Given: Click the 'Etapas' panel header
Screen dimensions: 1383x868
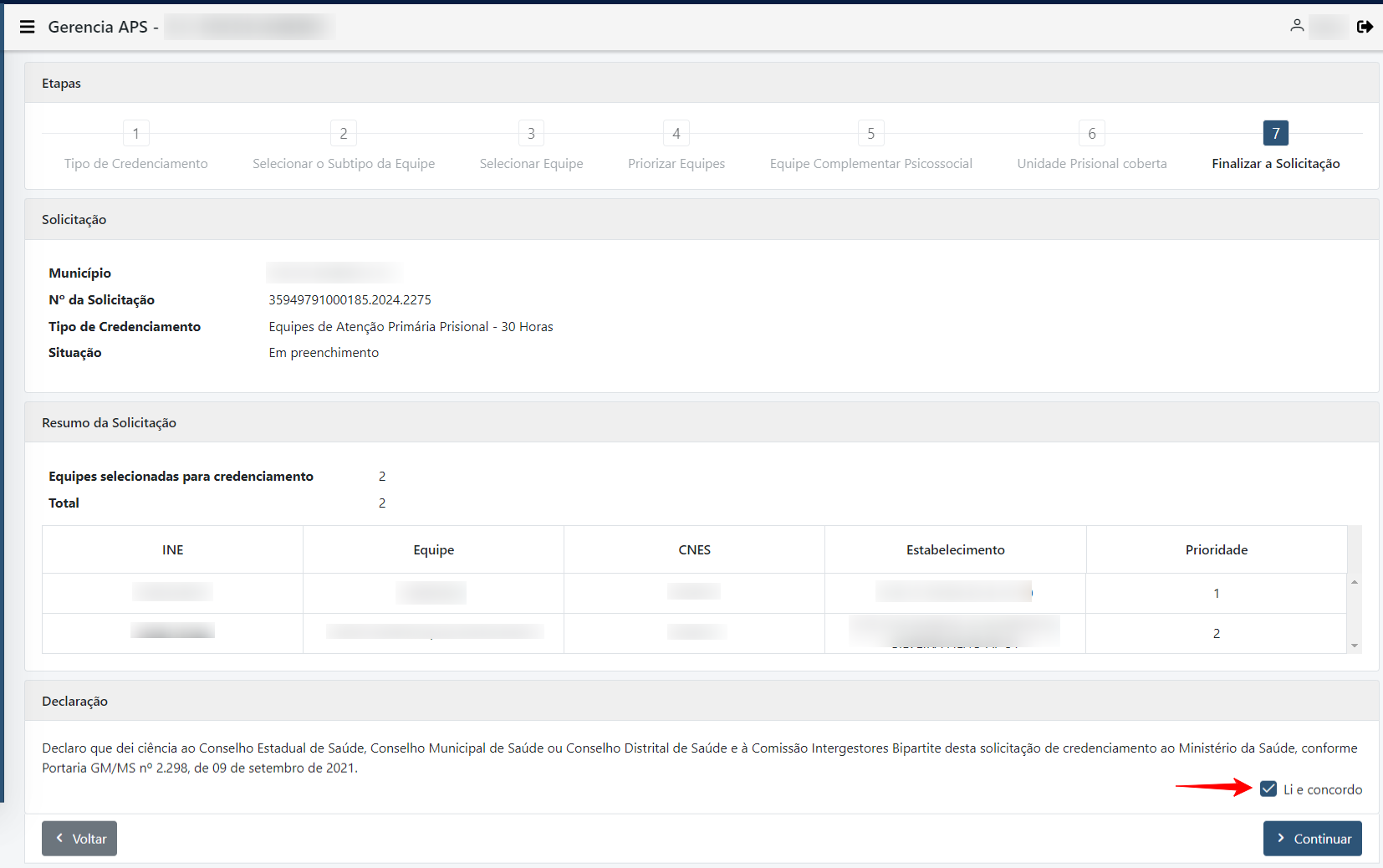Looking at the screenshot, I should [x=702, y=83].
